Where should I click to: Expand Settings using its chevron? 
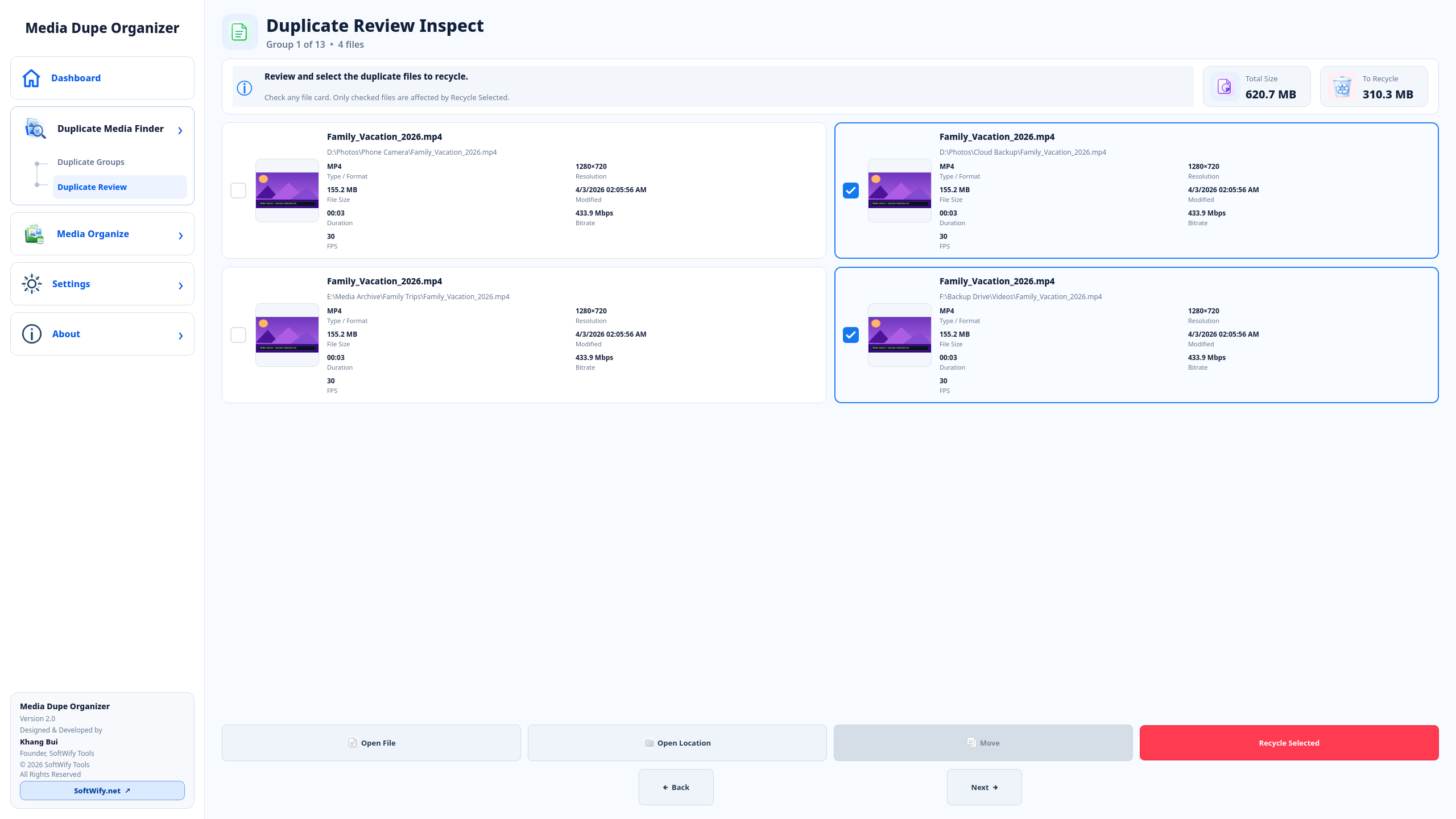click(x=181, y=286)
